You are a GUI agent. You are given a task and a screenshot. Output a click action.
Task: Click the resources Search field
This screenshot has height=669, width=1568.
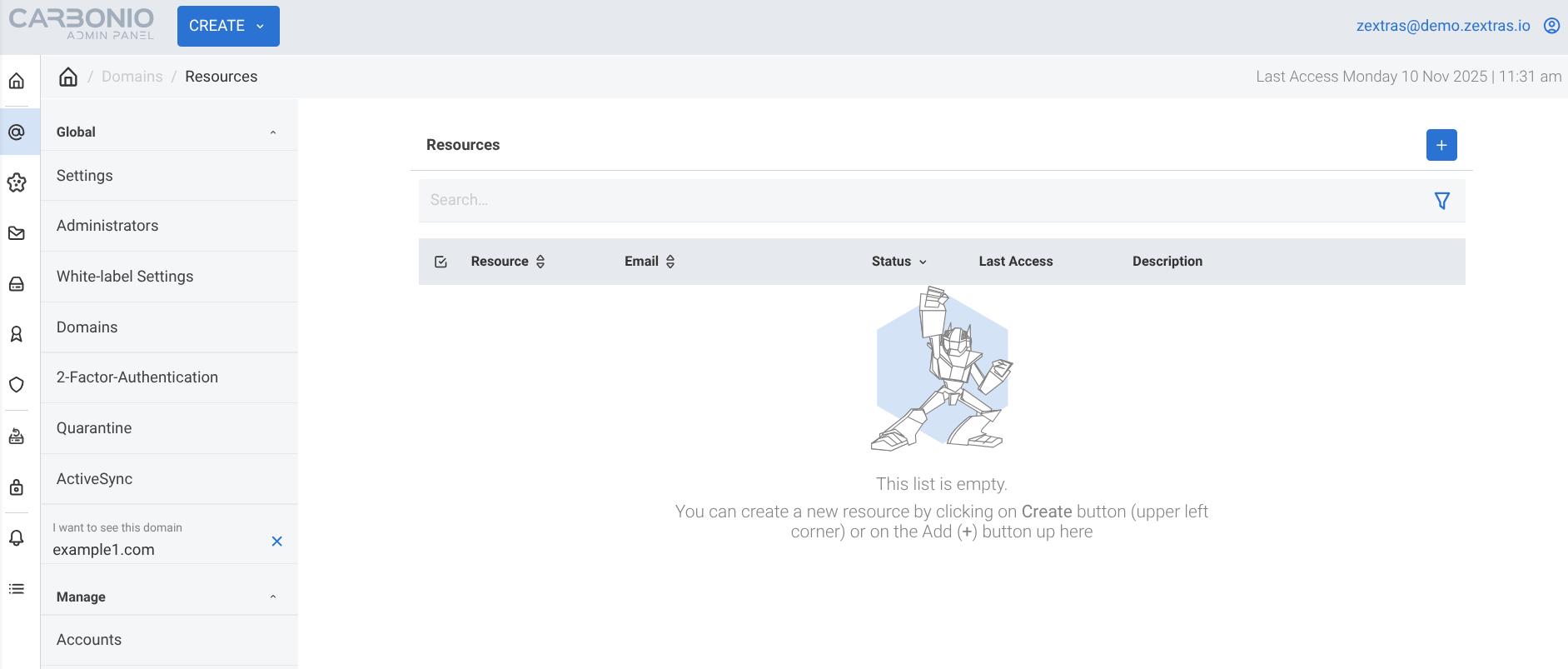pyautogui.click(x=916, y=200)
